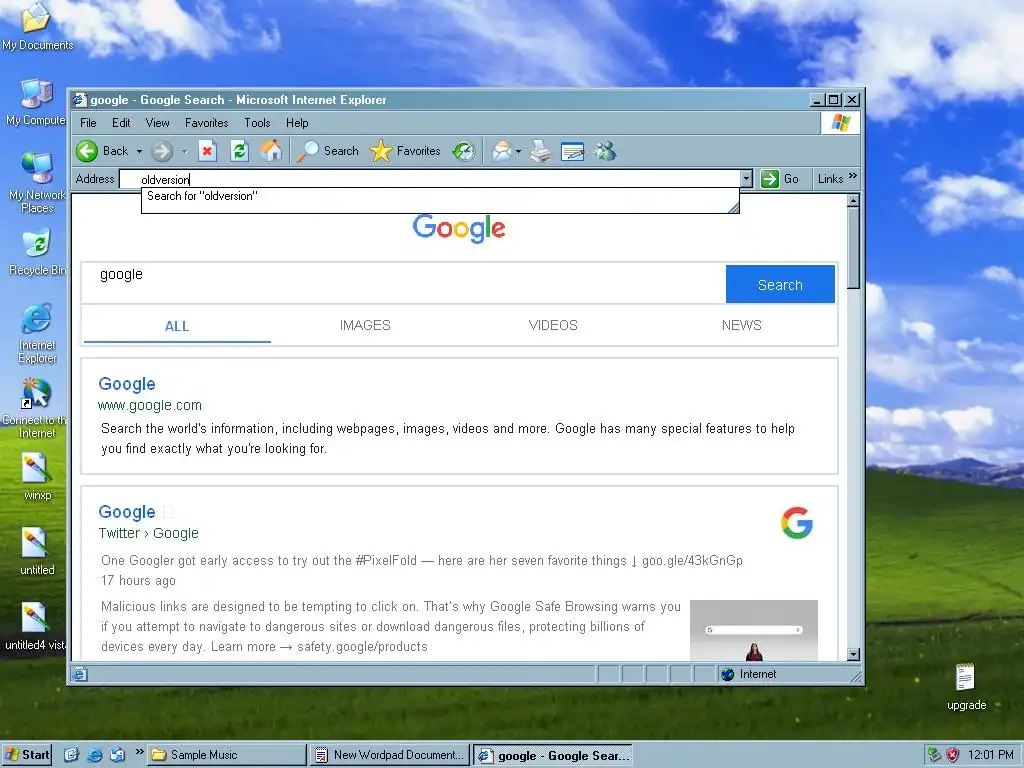Click the Internet zone status bar indicator
Screen dimensions: 1024x768
(x=748, y=674)
